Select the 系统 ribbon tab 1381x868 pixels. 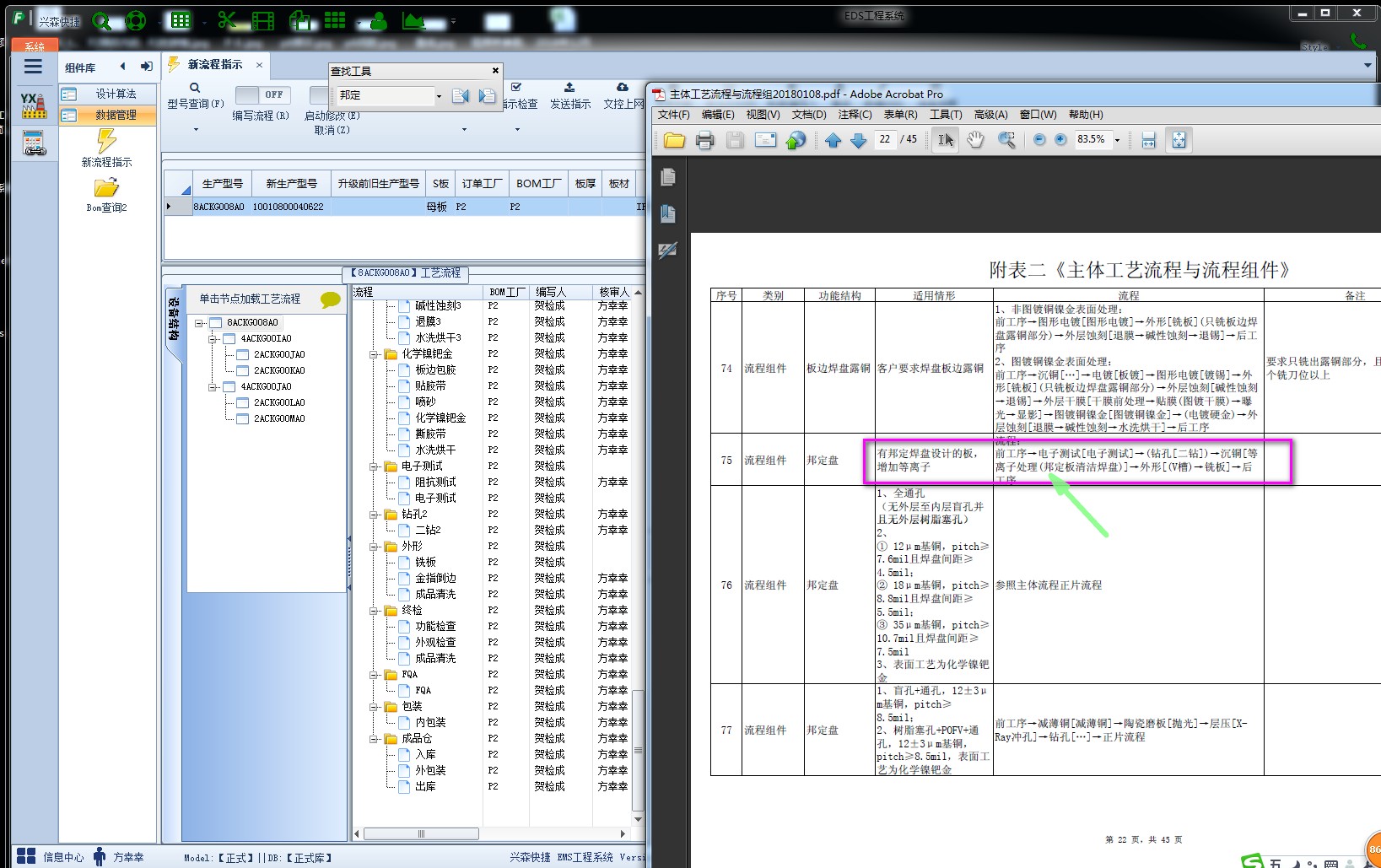pyautogui.click(x=35, y=46)
